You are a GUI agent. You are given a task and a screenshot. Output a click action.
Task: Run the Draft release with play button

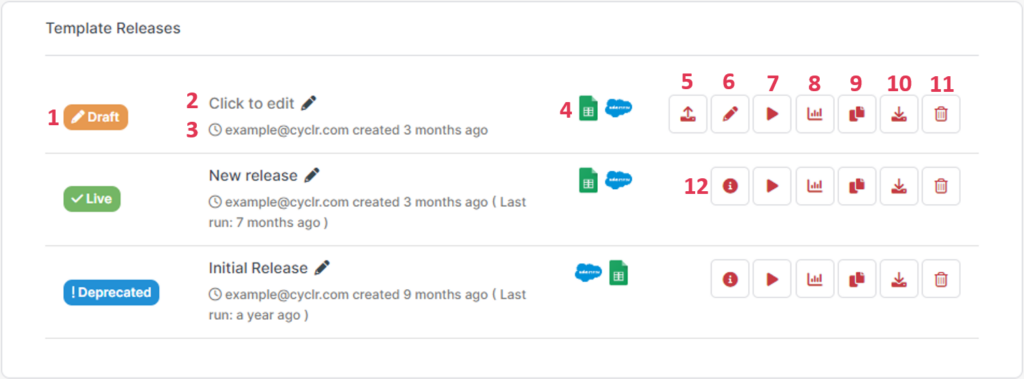pyautogui.click(x=772, y=114)
